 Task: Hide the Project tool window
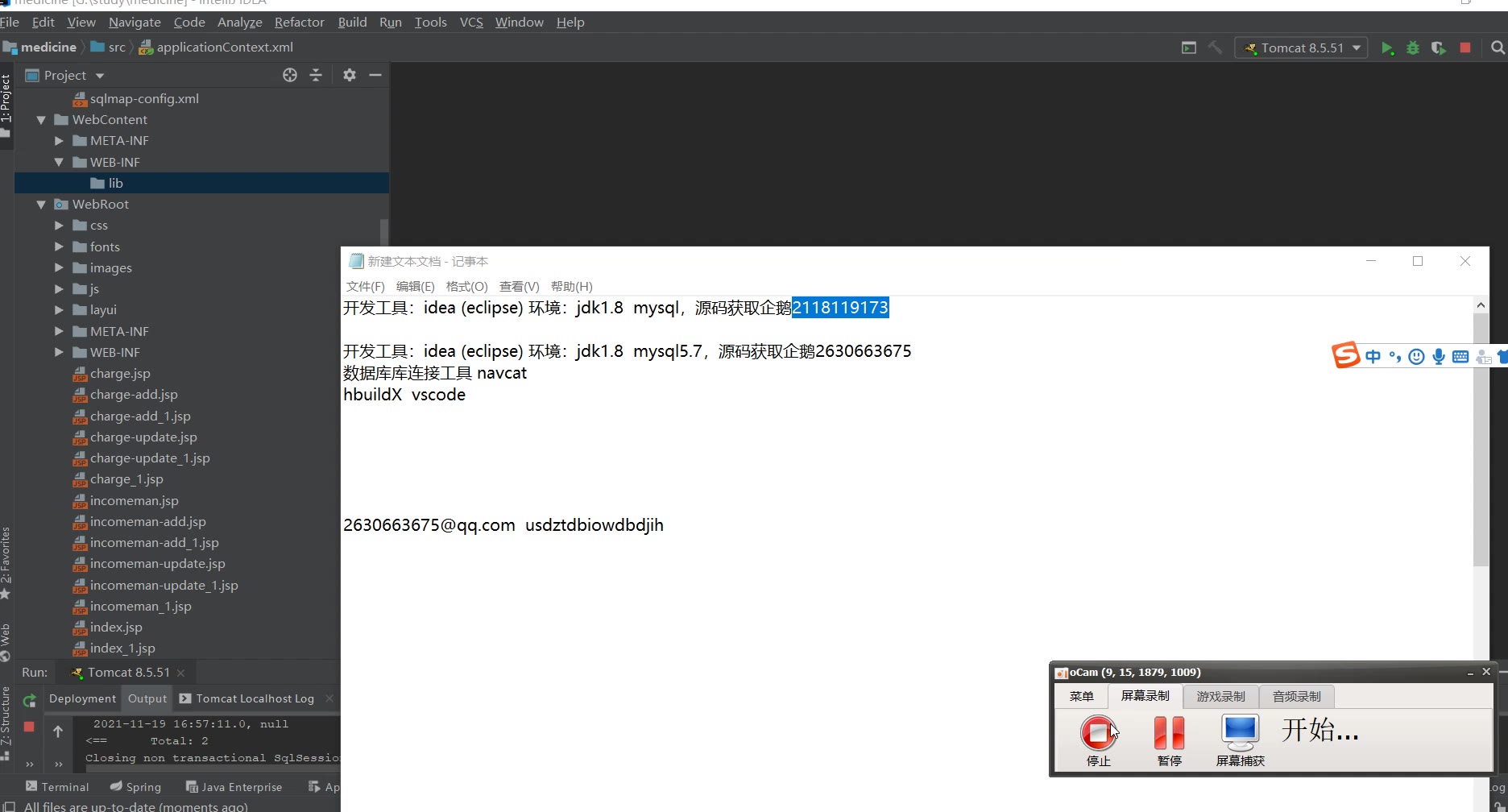[x=375, y=75]
